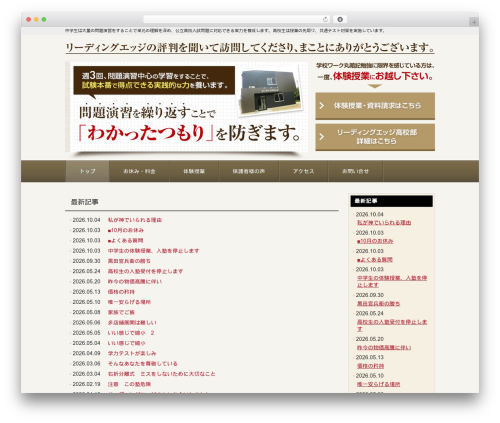Select the お休み・料金 navigation tab
The width and height of the screenshot is (500, 423).
pos(139,171)
